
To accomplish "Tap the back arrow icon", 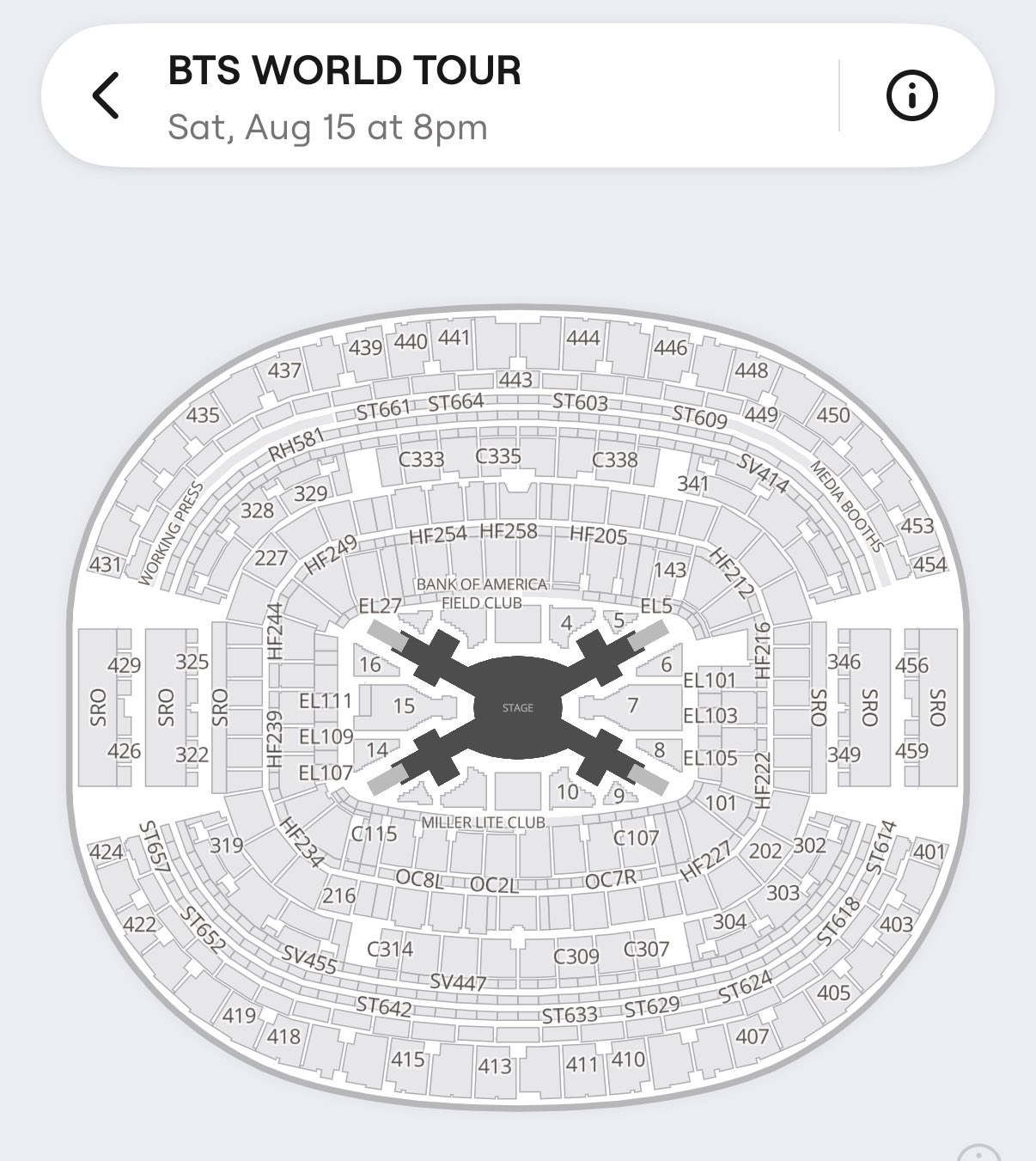I will [106, 95].
